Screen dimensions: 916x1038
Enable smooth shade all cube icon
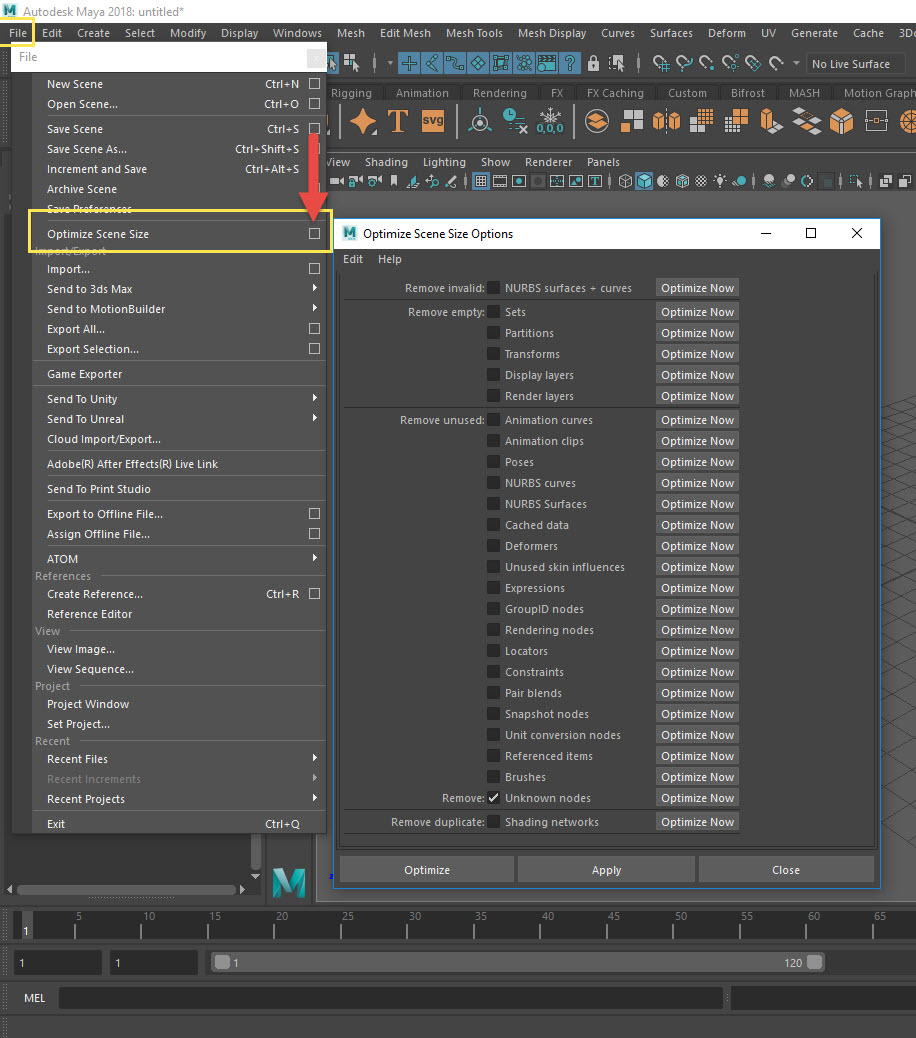coord(644,181)
